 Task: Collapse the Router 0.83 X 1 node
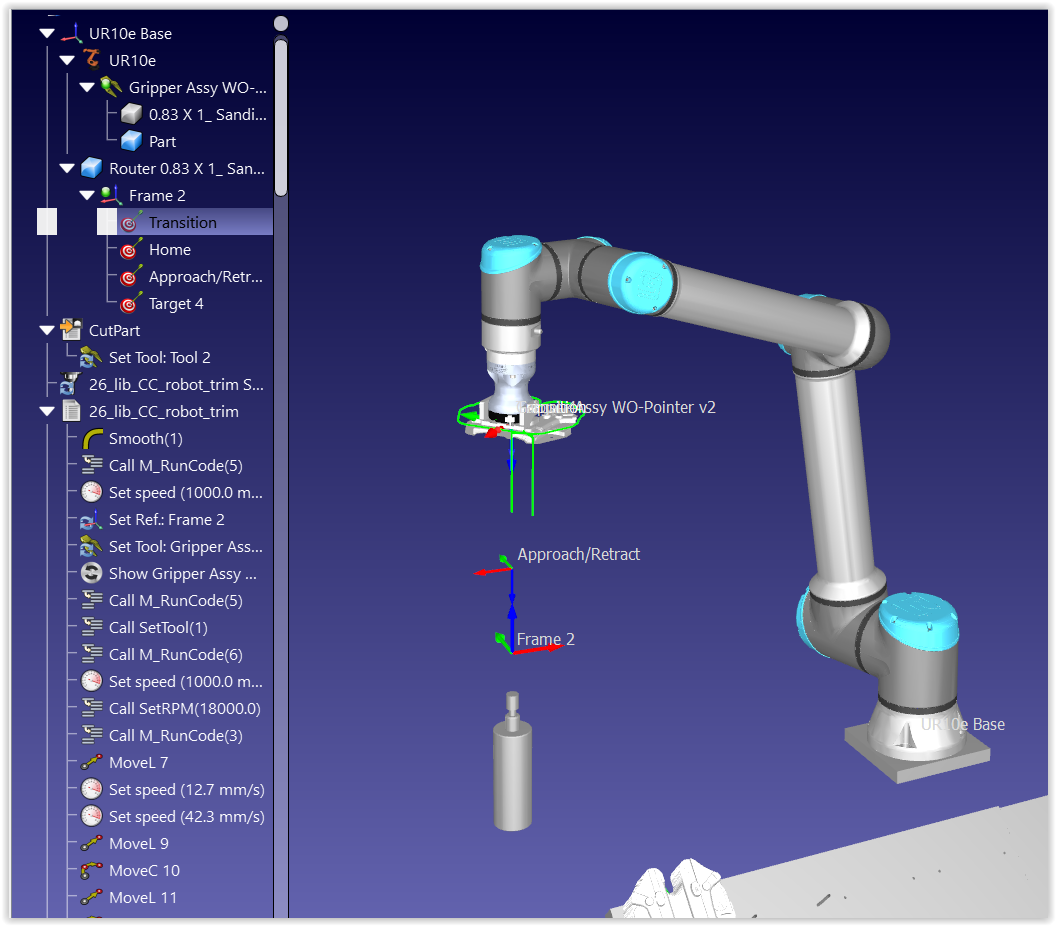coord(67,169)
